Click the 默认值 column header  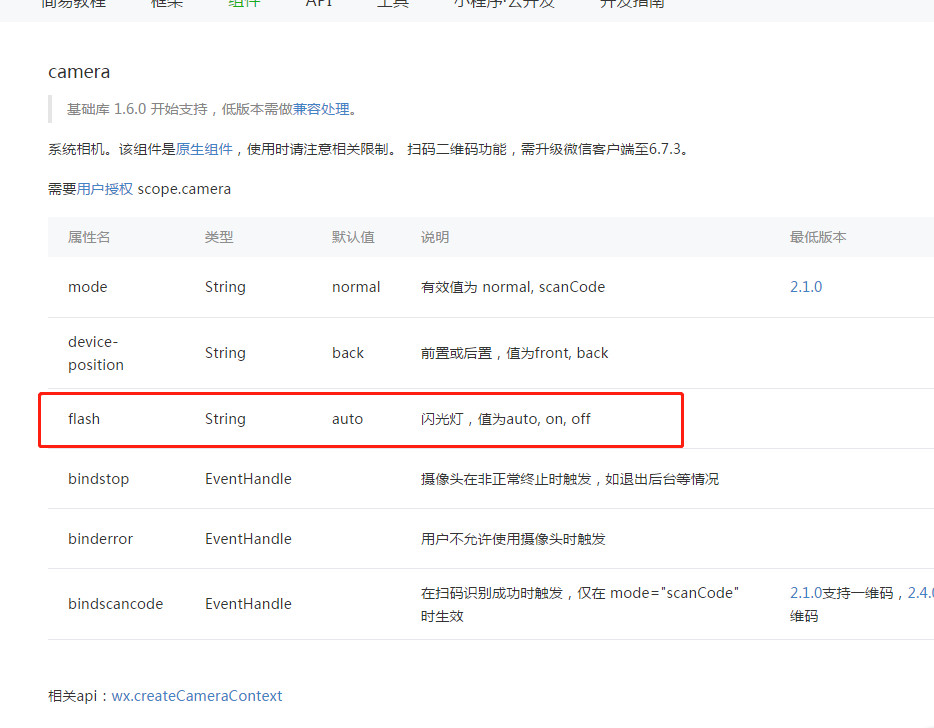point(353,237)
